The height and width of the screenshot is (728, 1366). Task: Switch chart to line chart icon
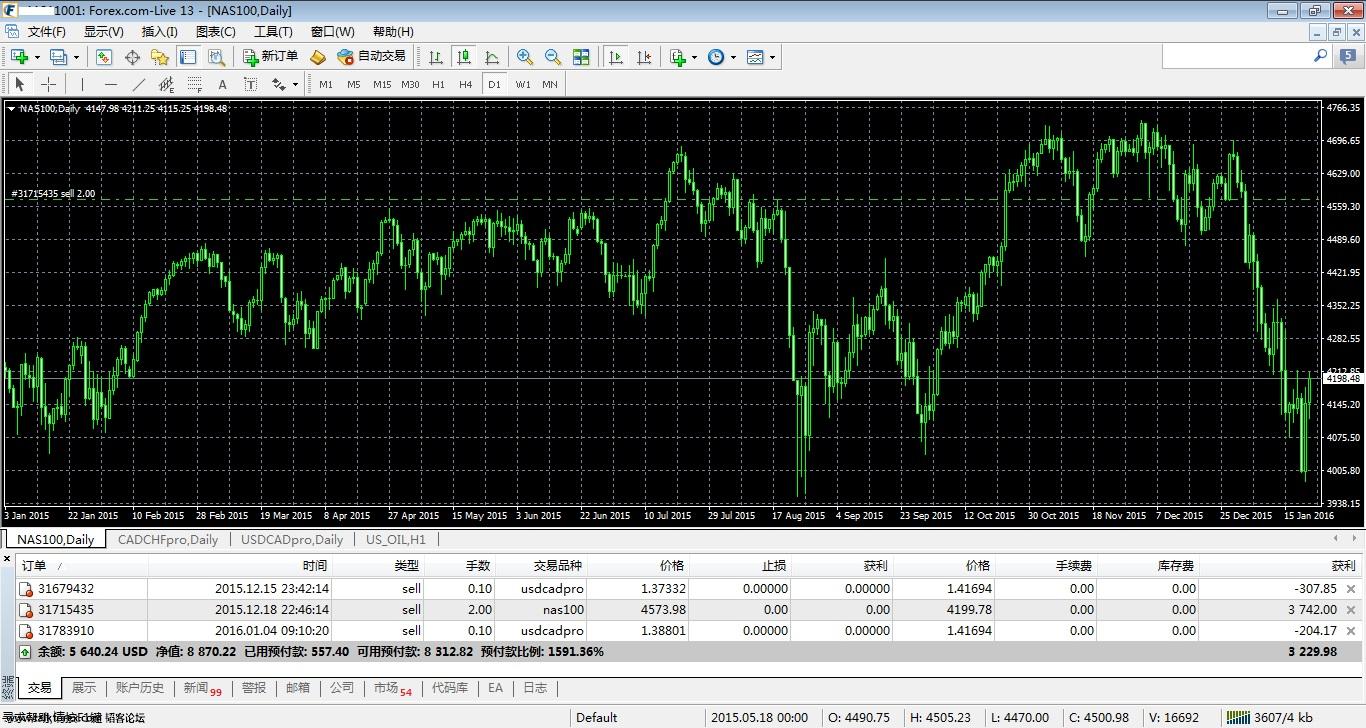492,57
